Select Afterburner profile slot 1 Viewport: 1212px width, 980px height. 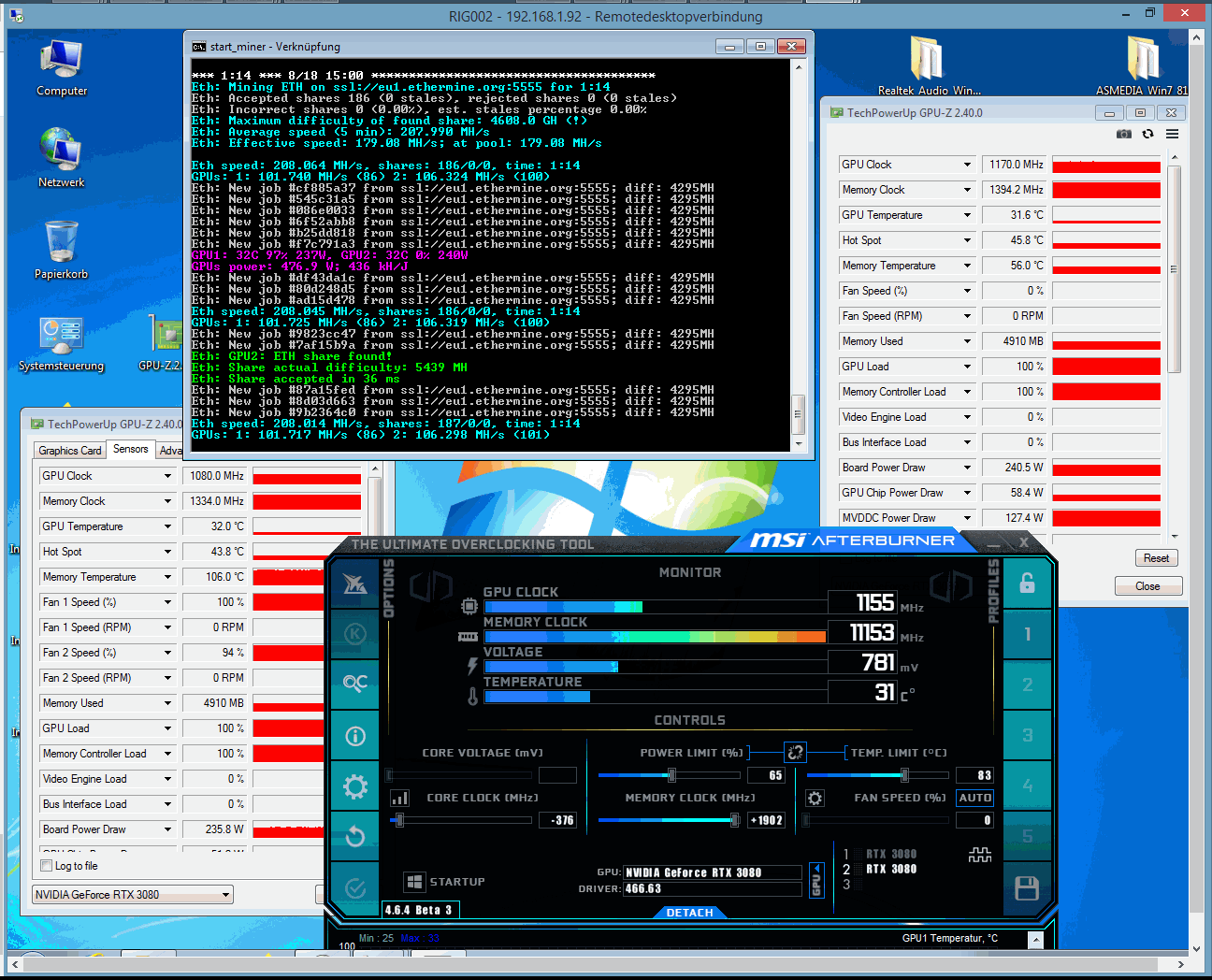[1027, 634]
